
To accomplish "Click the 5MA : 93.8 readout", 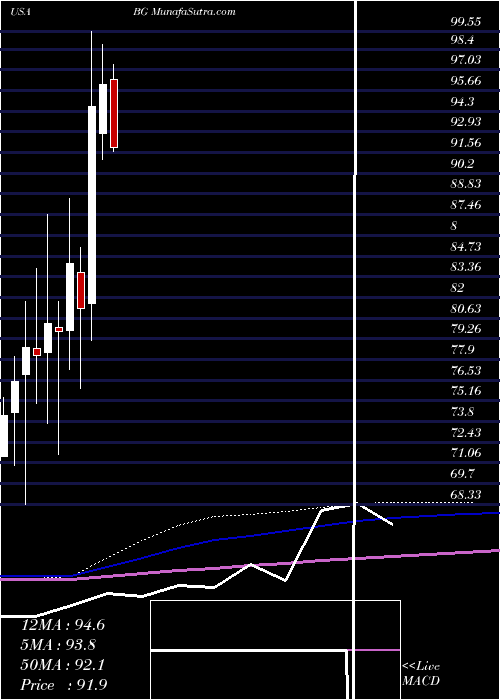I will pyautogui.click(x=58, y=645).
